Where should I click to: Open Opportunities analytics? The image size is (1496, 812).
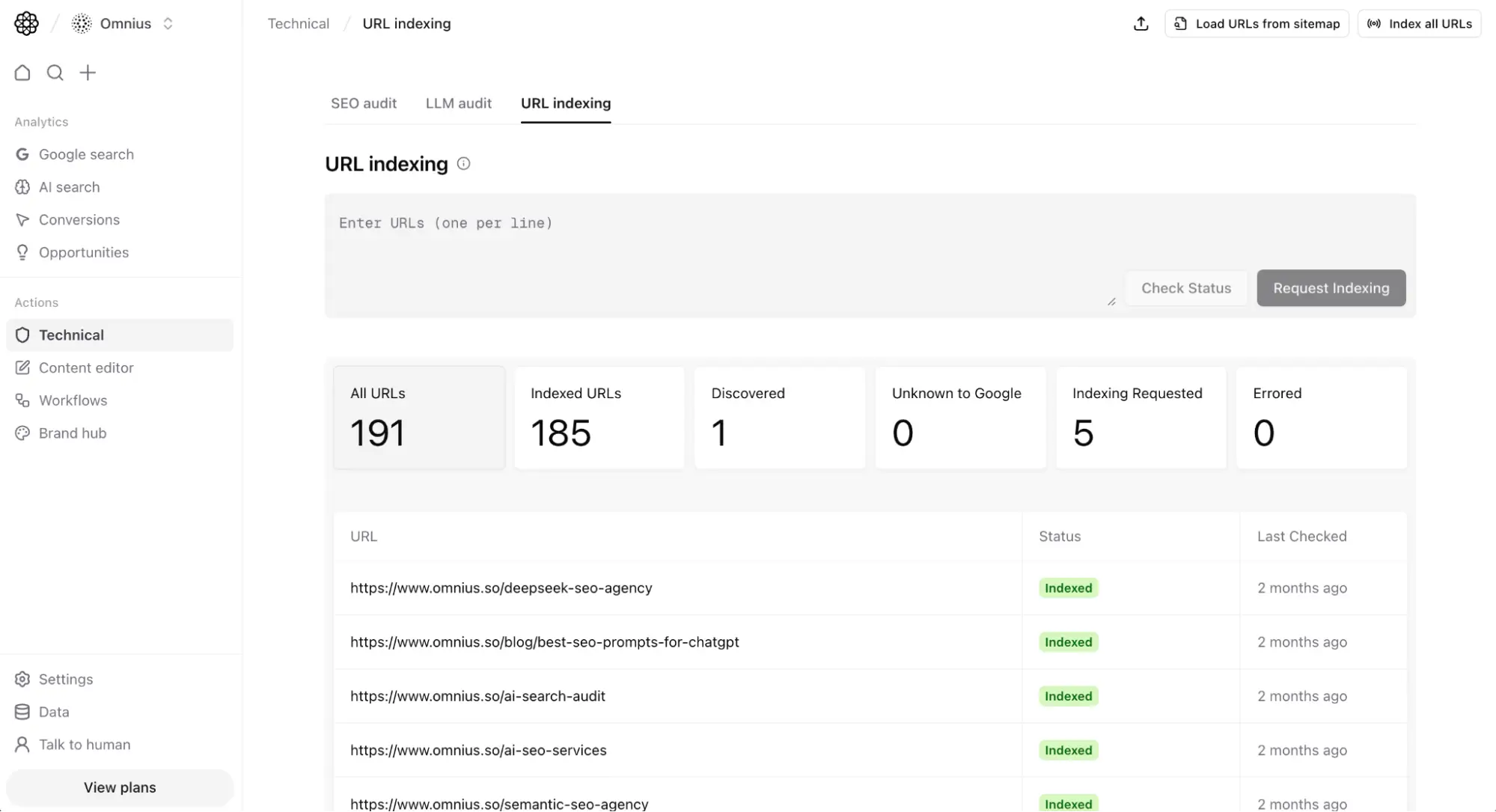coord(83,252)
